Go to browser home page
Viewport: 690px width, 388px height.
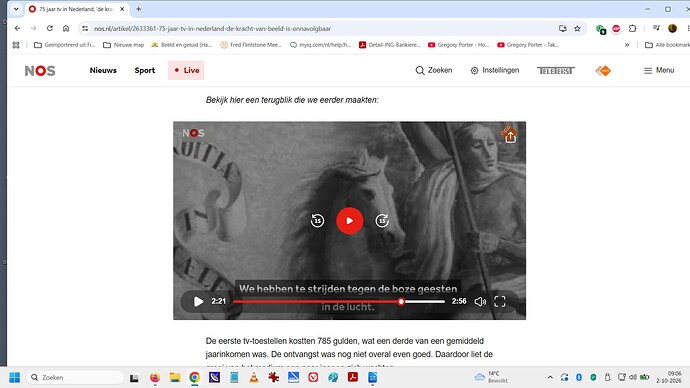pos(66,28)
